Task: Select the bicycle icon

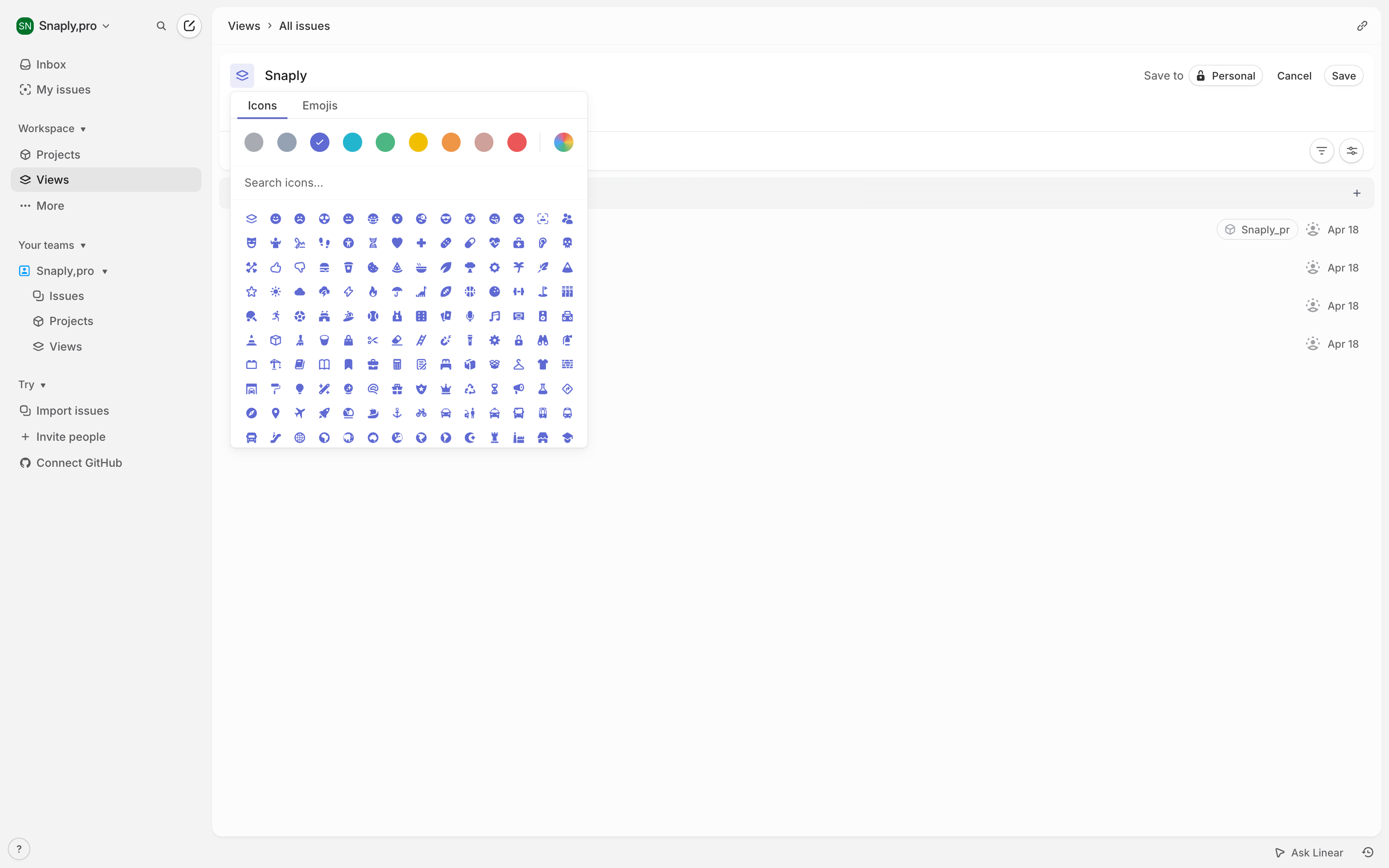Action: [422, 413]
